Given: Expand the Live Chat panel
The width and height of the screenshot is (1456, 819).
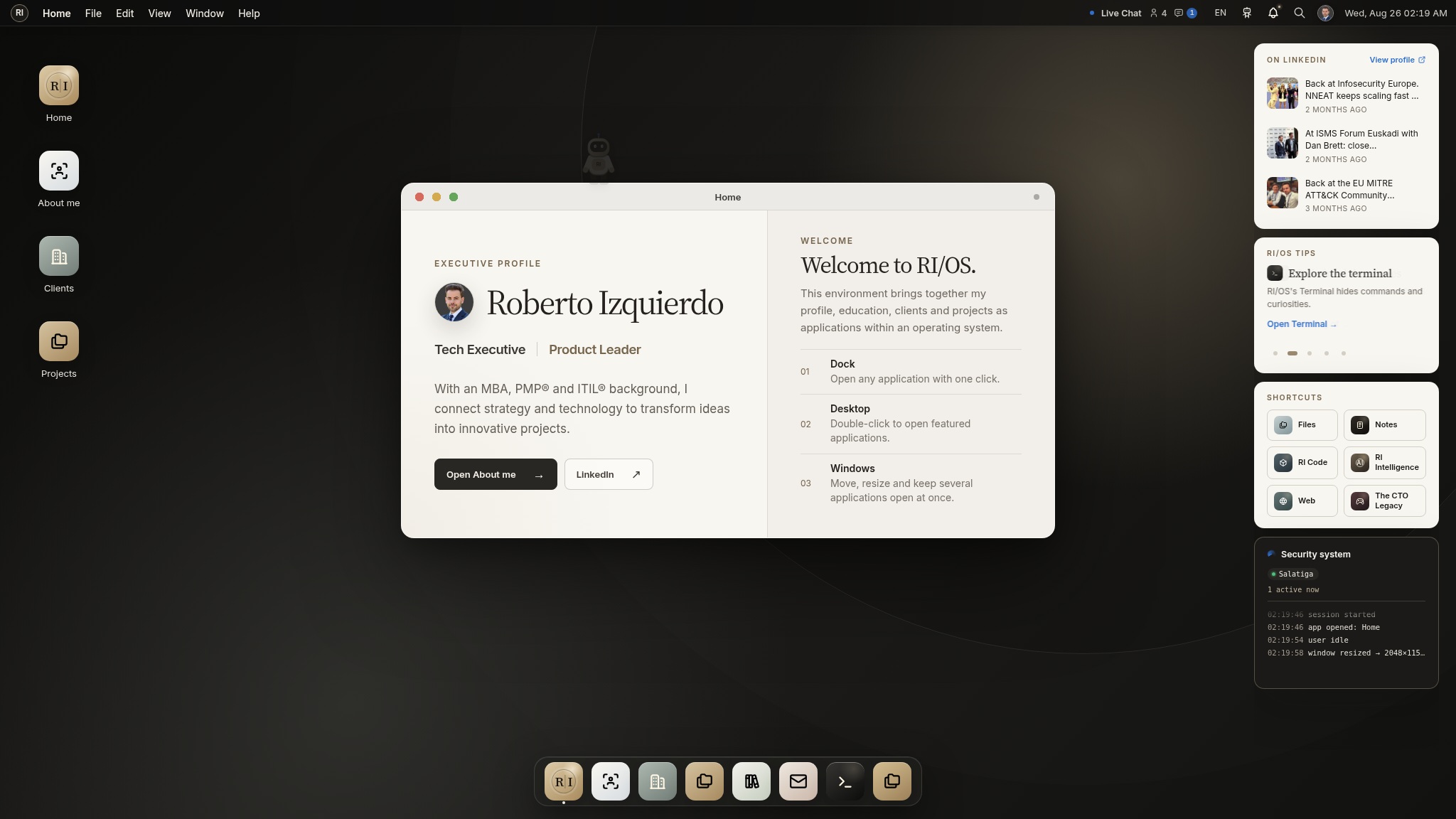Looking at the screenshot, I should click(x=1115, y=13).
